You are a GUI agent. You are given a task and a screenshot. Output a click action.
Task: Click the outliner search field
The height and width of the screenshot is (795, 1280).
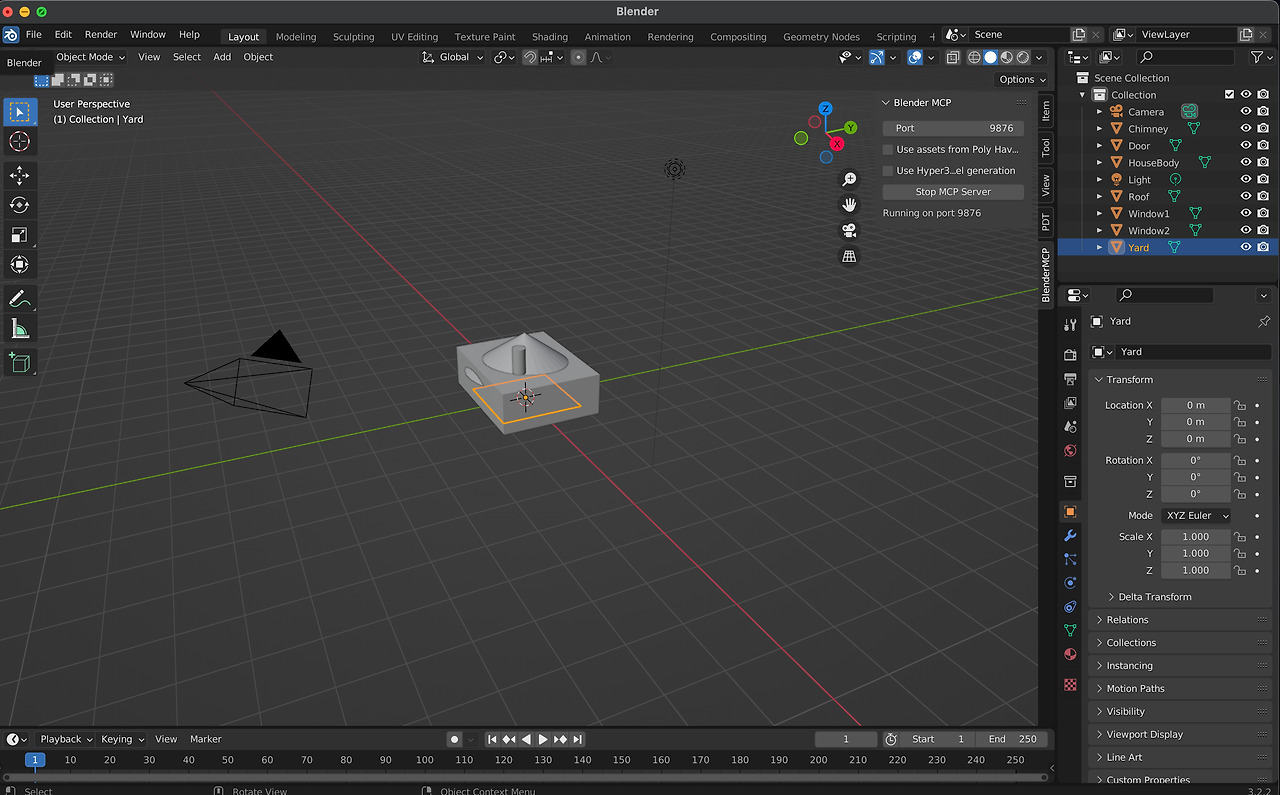pyautogui.click(x=1185, y=57)
